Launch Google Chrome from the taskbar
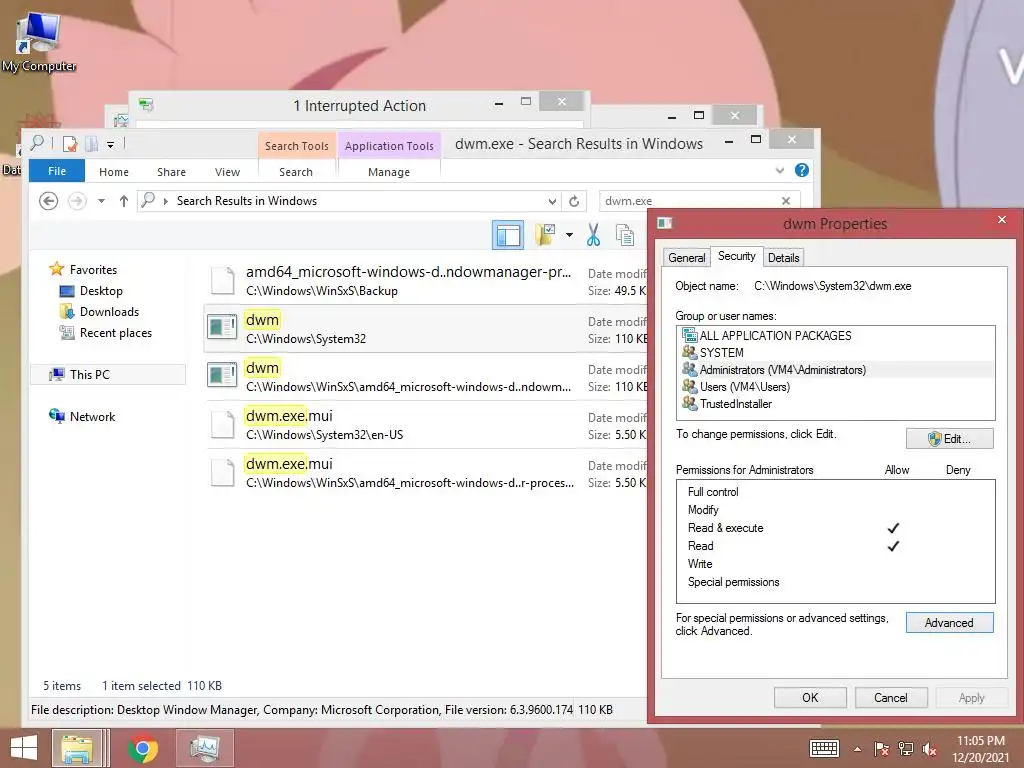Image resolution: width=1024 pixels, height=768 pixels. pyautogui.click(x=143, y=748)
